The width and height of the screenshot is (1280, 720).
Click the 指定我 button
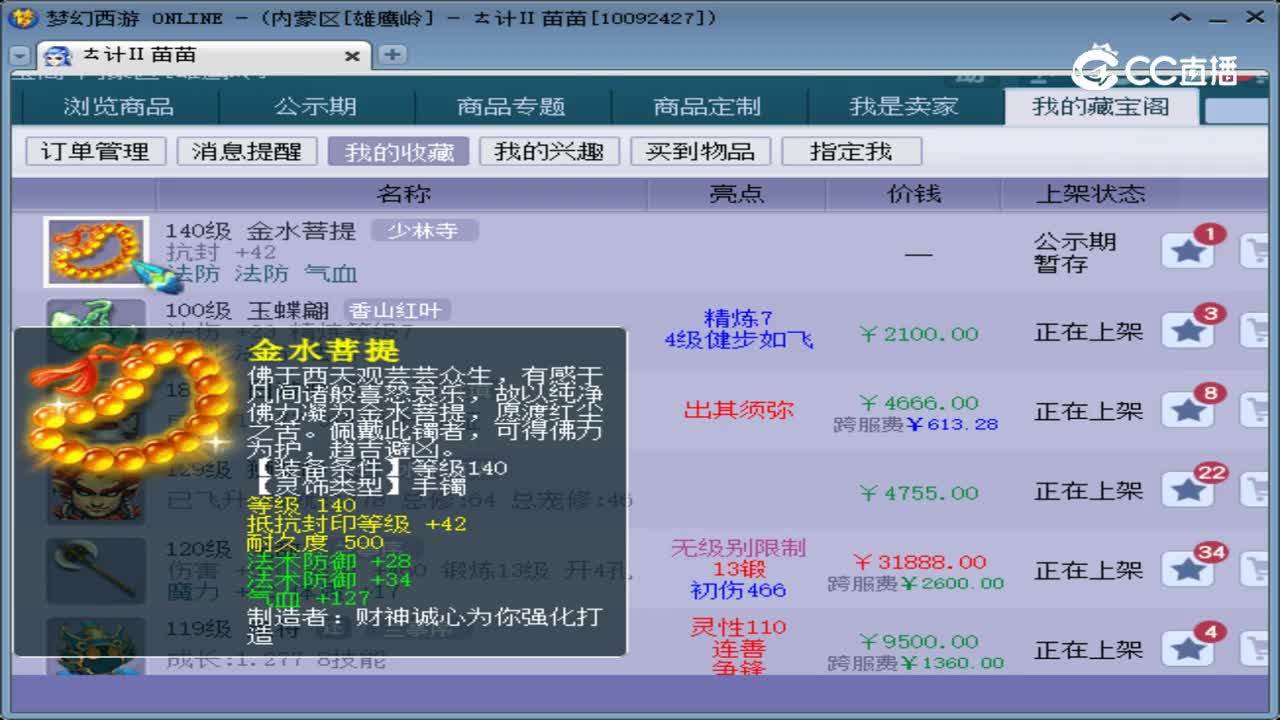click(851, 151)
